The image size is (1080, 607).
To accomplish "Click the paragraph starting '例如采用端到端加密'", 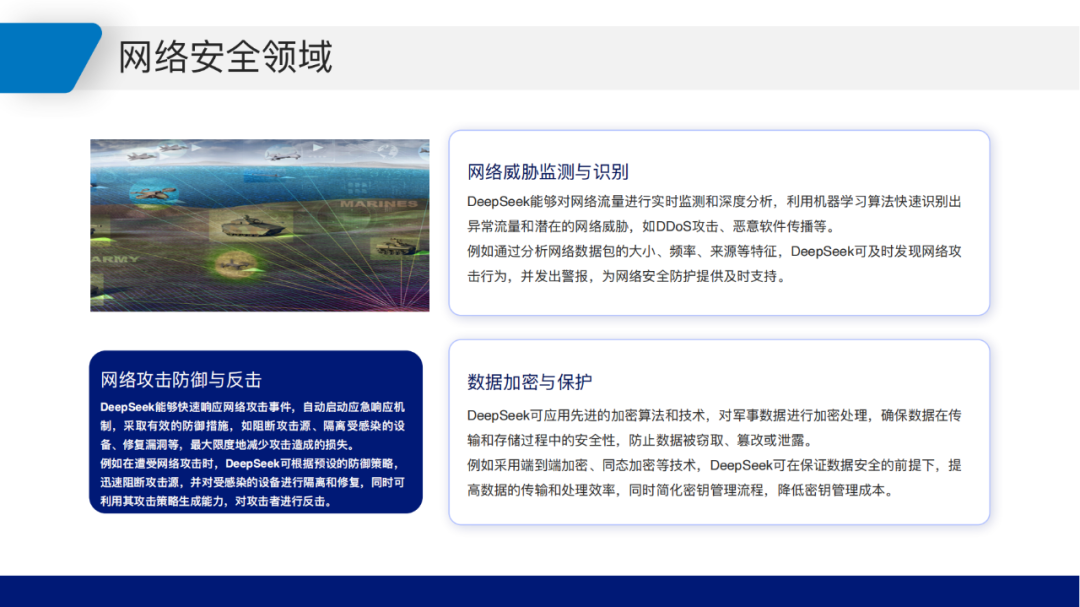I will (714, 477).
